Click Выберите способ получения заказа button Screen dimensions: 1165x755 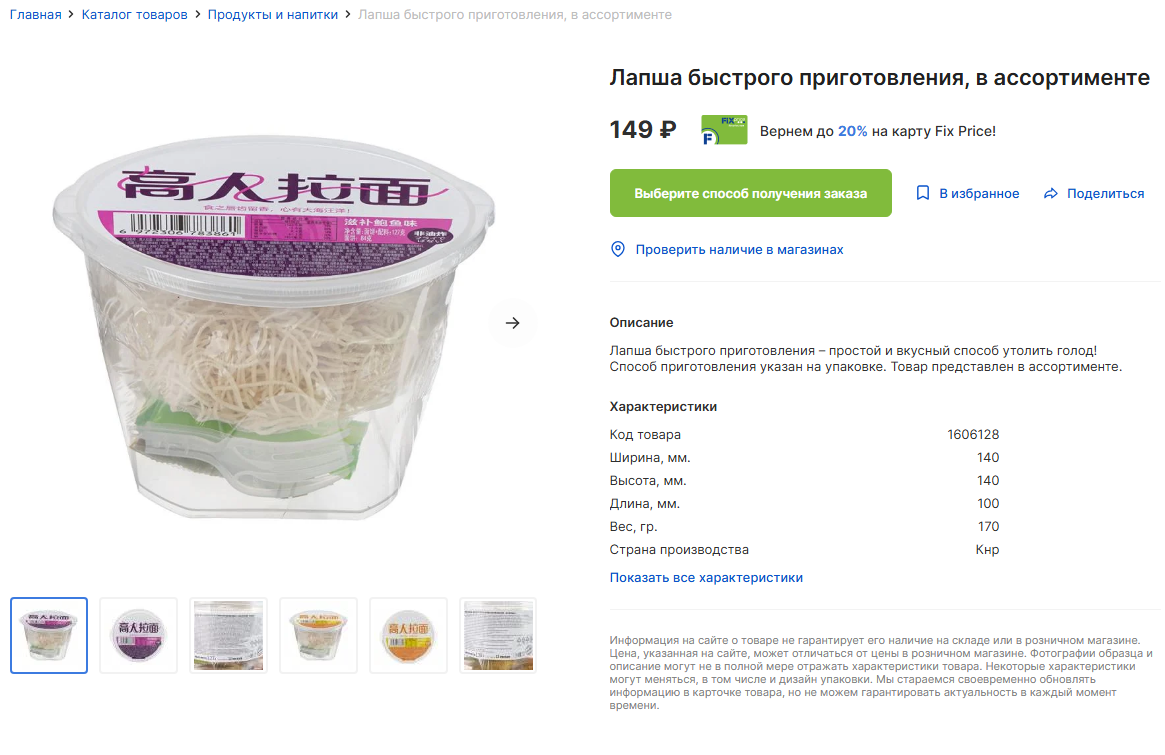[750, 193]
